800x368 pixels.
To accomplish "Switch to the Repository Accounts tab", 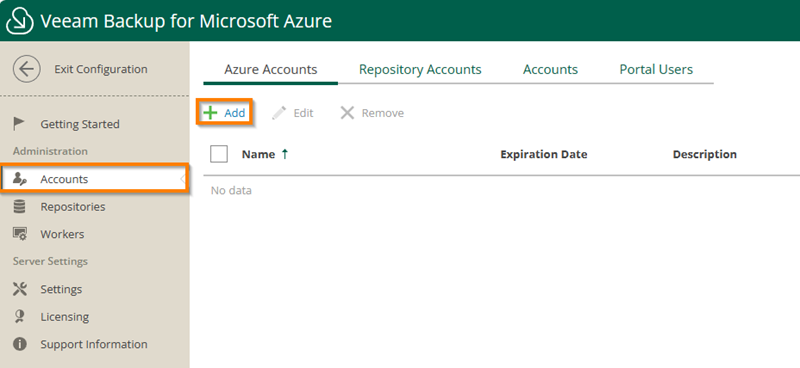I will pyautogui.click(x=420, y=69).
